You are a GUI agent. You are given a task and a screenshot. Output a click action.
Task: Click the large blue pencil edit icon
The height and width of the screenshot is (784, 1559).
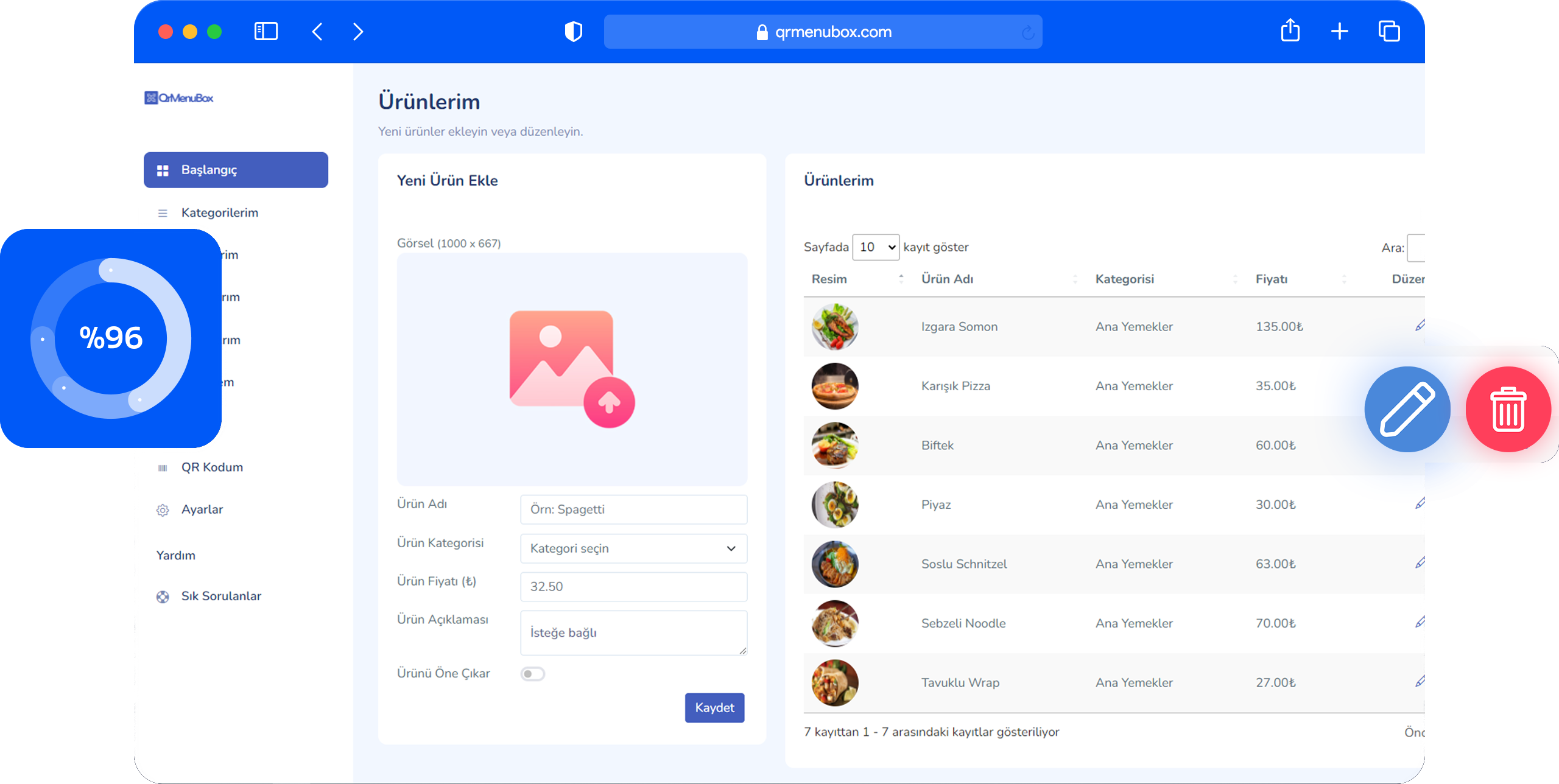(1407, 410)
